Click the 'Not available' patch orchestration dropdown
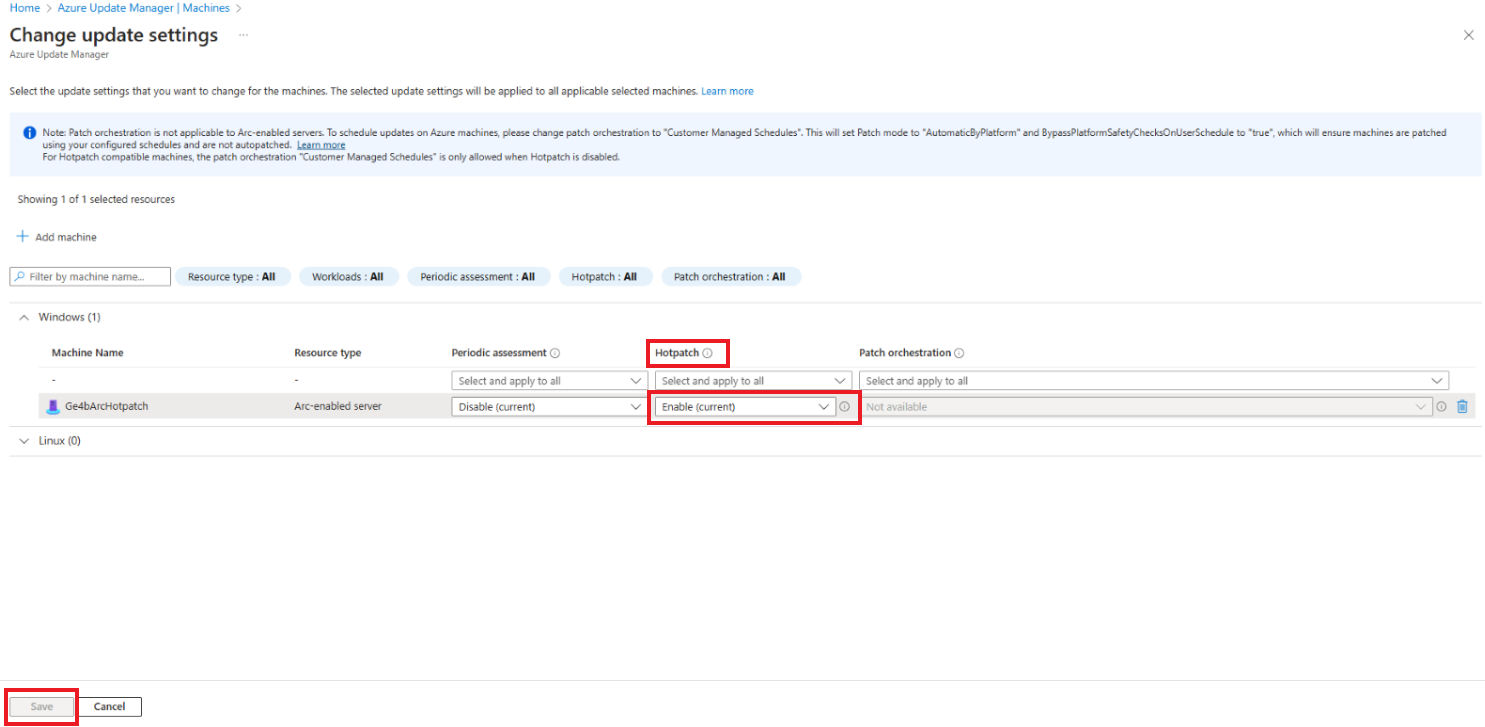 [1146, 407]
